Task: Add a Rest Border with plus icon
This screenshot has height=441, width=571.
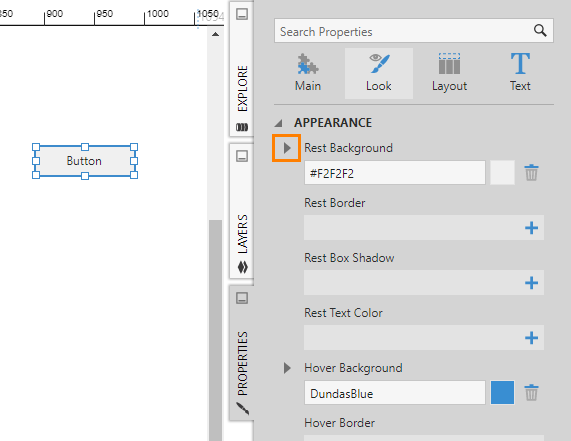Action: (531, 228)
